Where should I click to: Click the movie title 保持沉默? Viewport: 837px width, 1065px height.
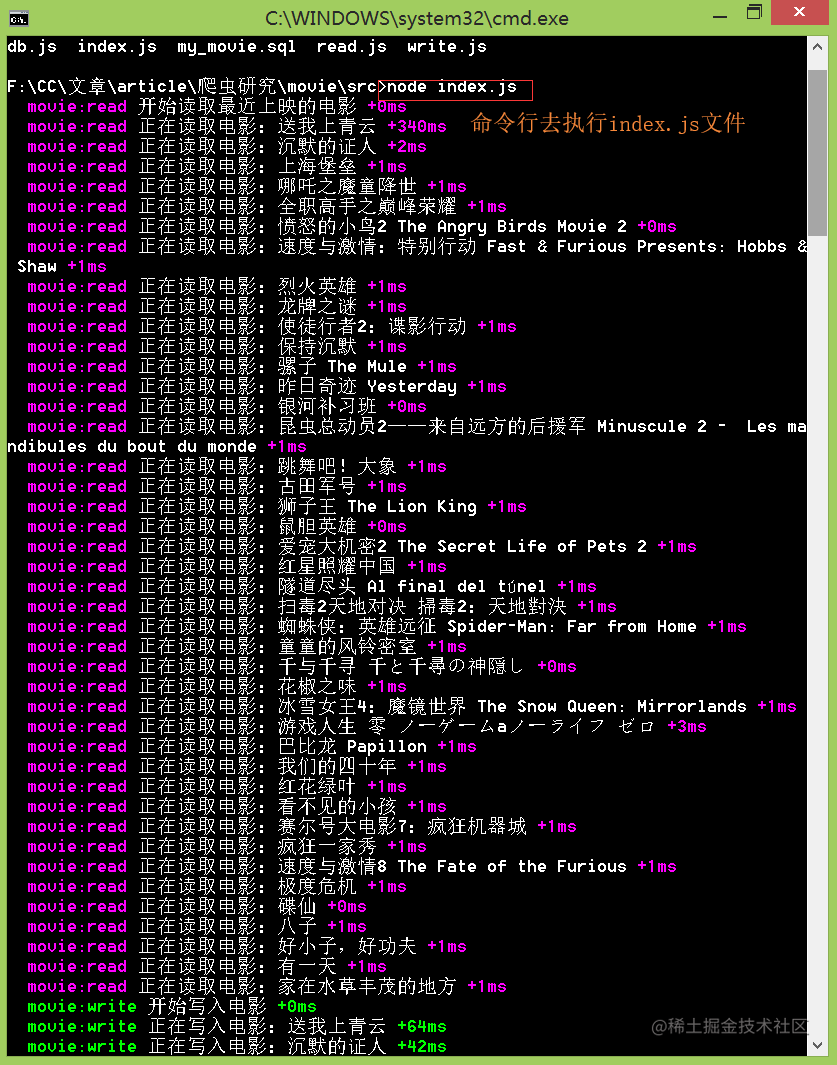pyautogui.click(x=317, y=346)
